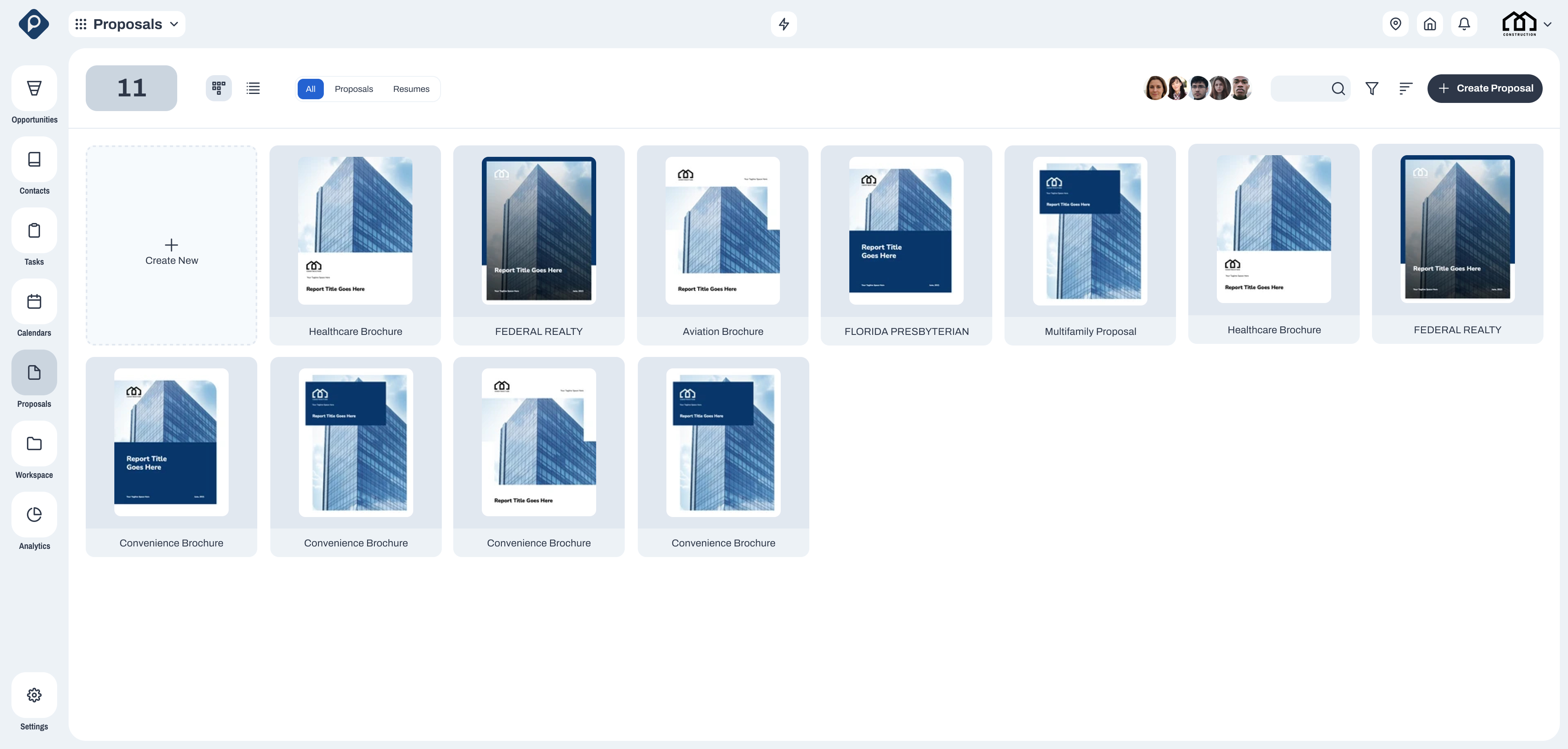Click the location pin icon in the top bar
The height and width of the screenshot is (749, 1568).
pos(1396,24)
